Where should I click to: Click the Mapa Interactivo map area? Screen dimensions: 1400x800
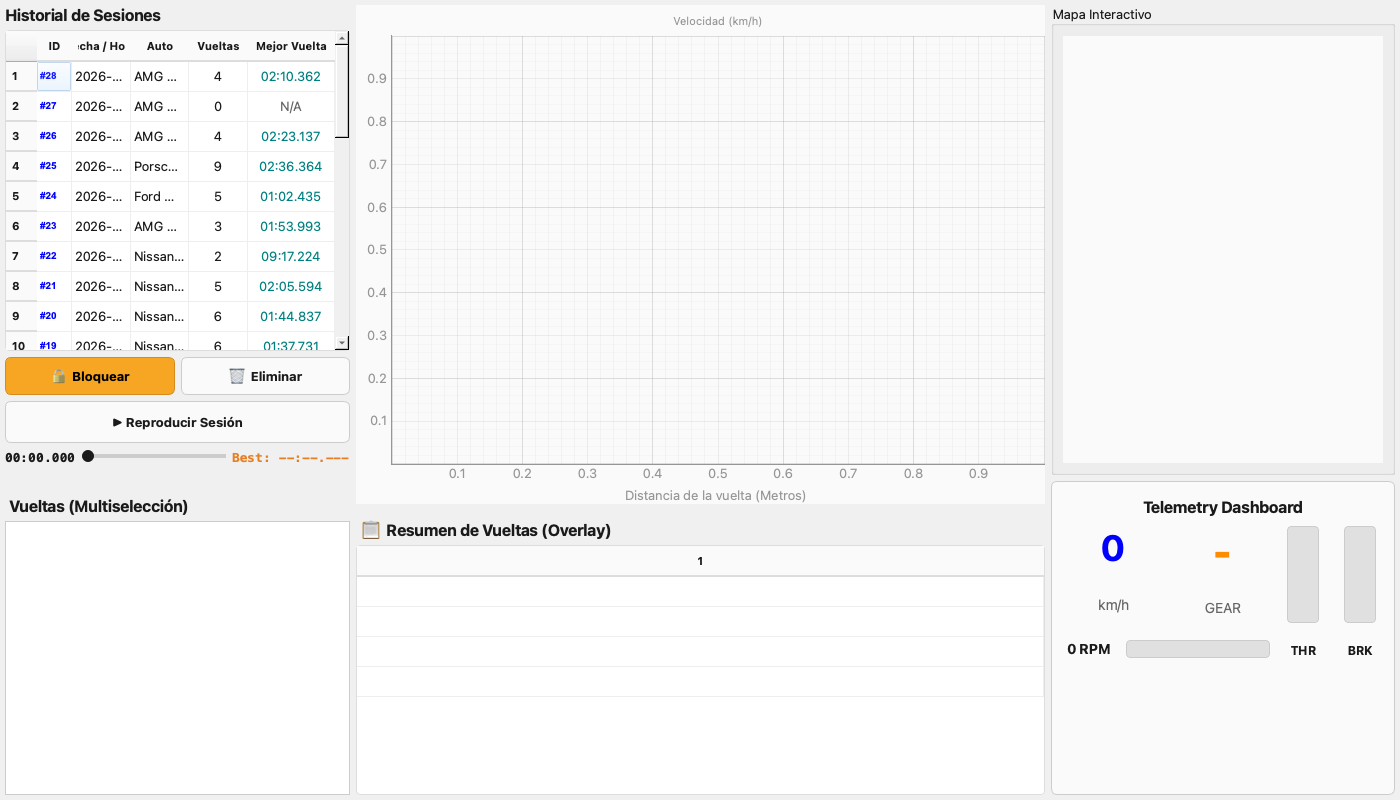tap(1223, 249)
